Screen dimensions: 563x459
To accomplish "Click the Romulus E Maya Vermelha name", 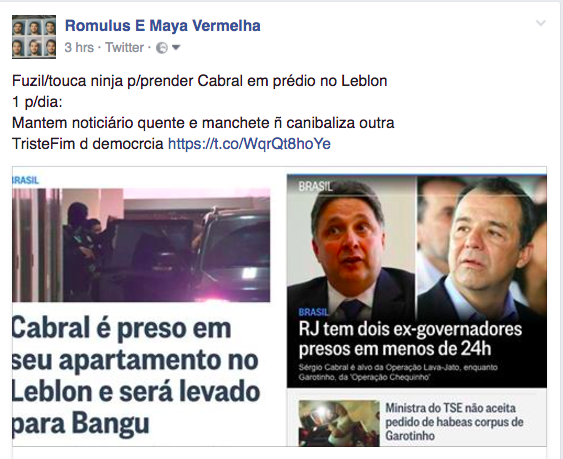I will (x=163, y=26).
